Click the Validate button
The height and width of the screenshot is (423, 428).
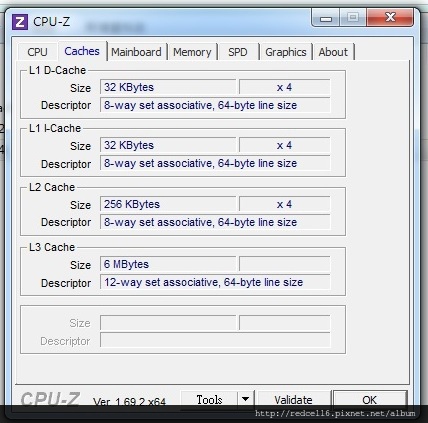pyautogui.click(x=293, y=400)
